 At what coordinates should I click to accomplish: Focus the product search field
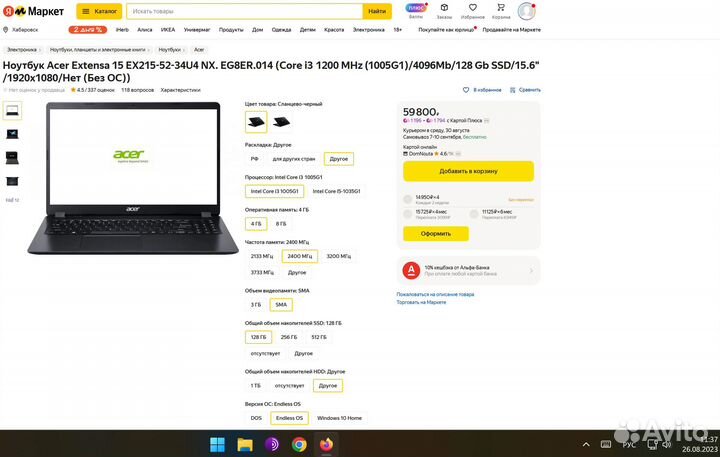[245, 11]
